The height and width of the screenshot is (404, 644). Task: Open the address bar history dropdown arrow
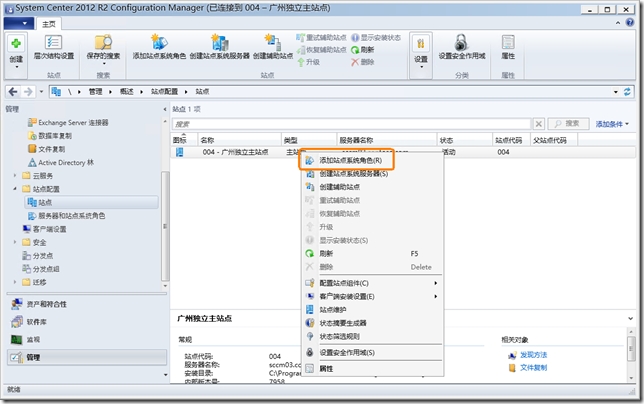click(x=616, y=92)
